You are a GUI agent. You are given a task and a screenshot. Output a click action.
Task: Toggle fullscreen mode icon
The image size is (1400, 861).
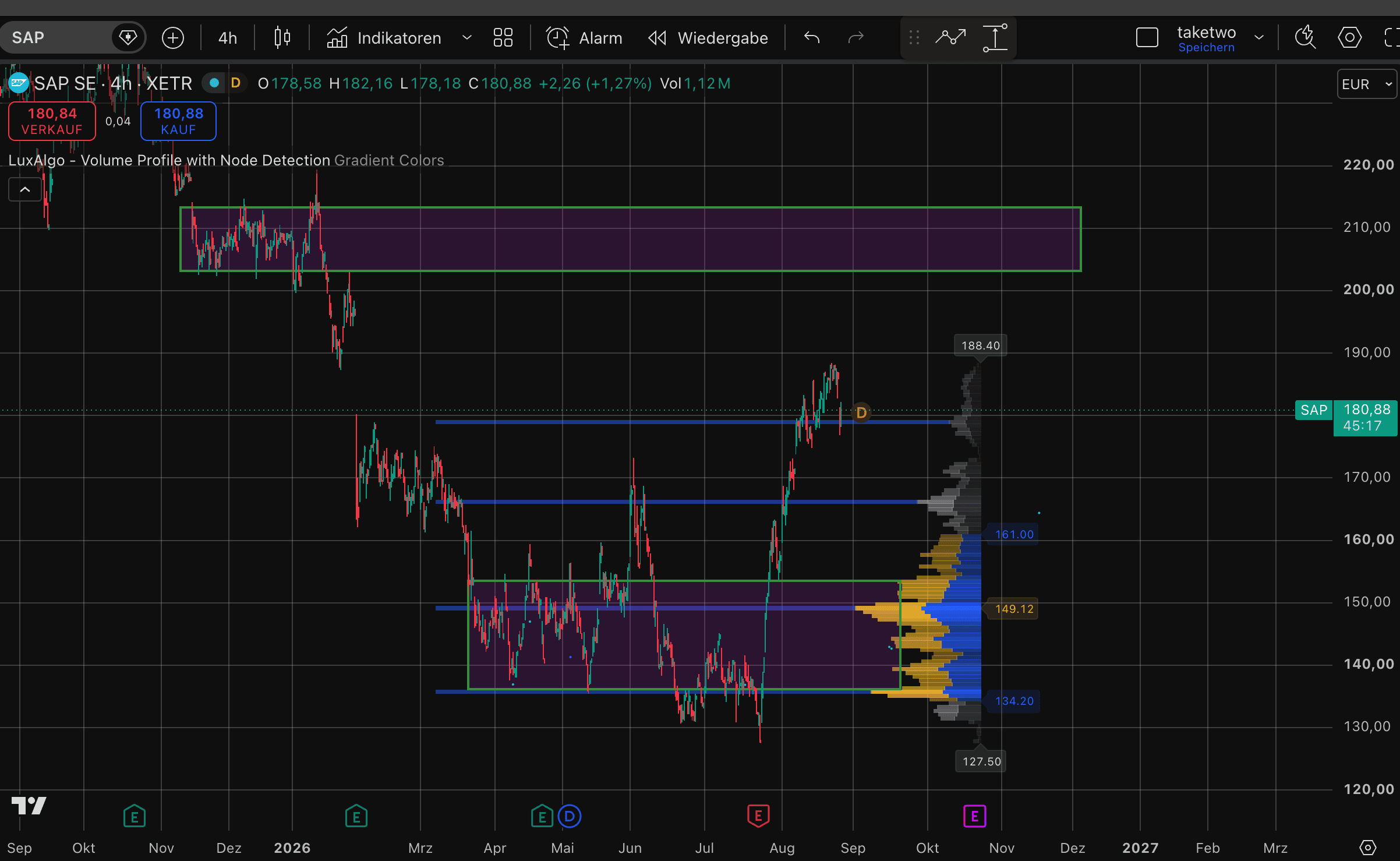tap(1391, 38)
